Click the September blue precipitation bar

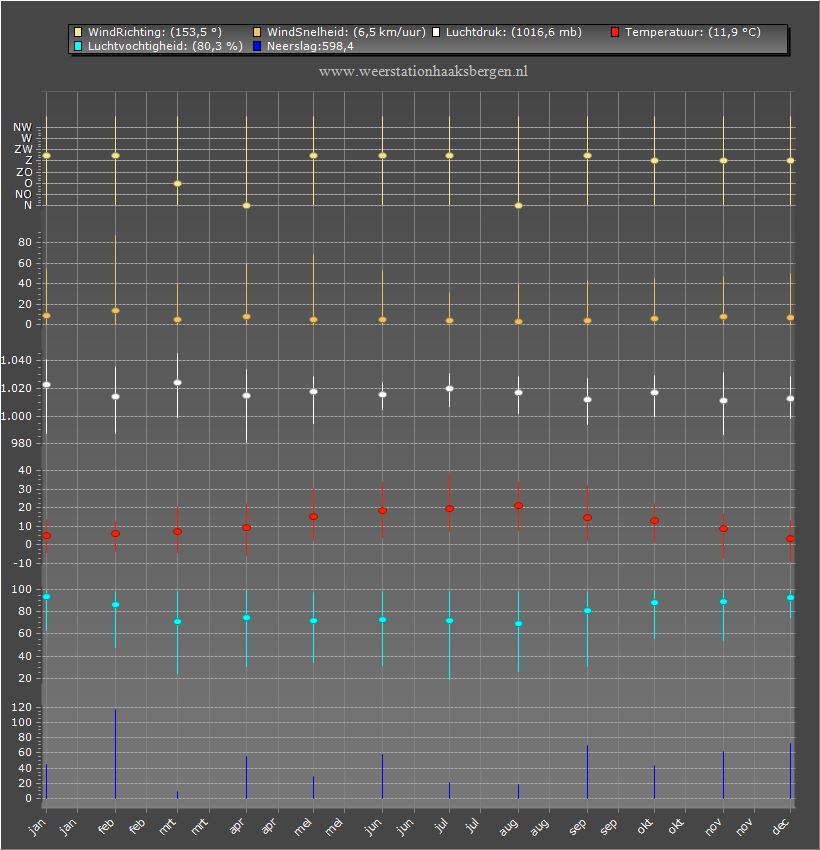[x=587, y=772]
